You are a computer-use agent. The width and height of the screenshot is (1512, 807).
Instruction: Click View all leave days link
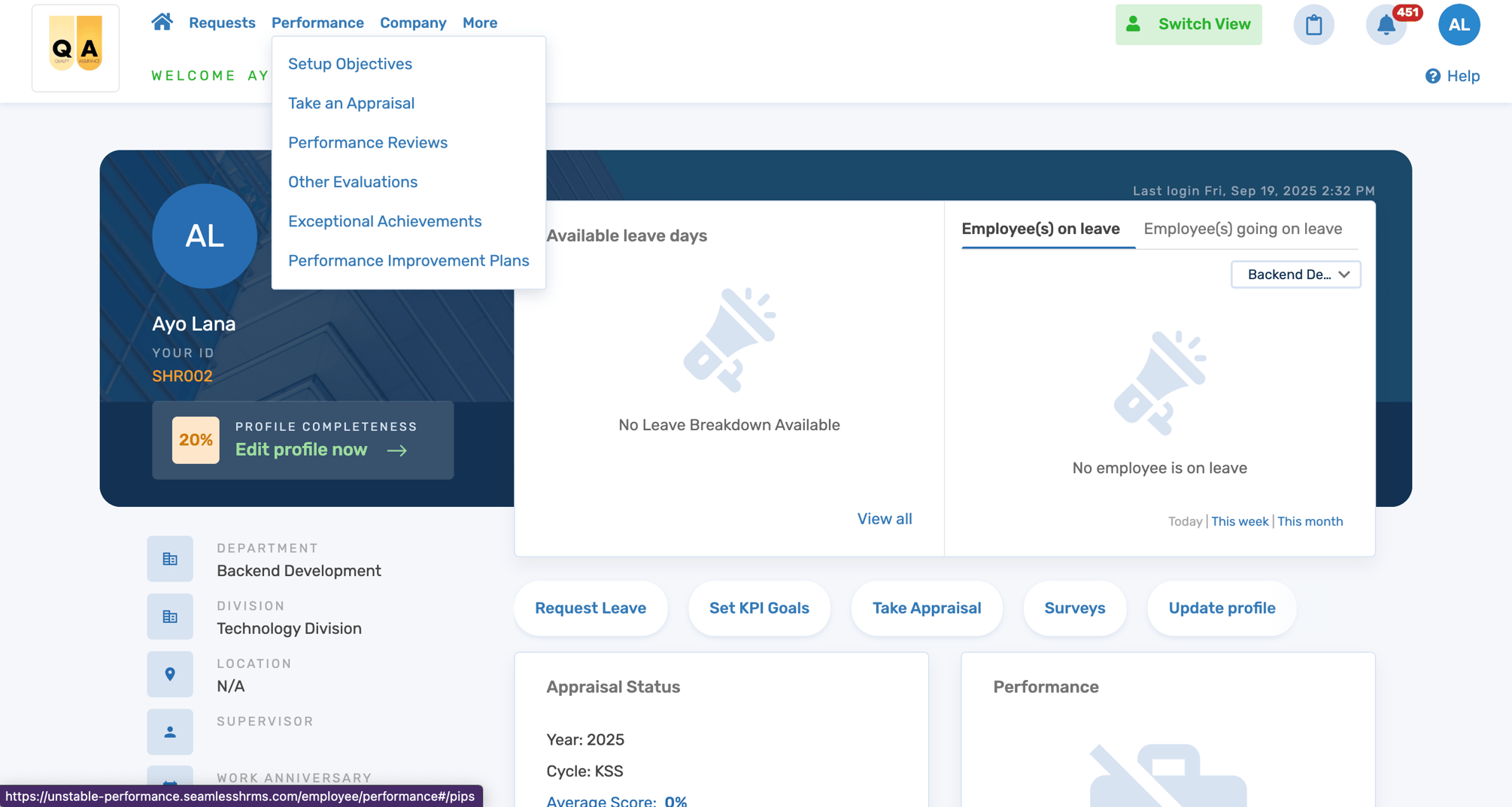(885, 519)
